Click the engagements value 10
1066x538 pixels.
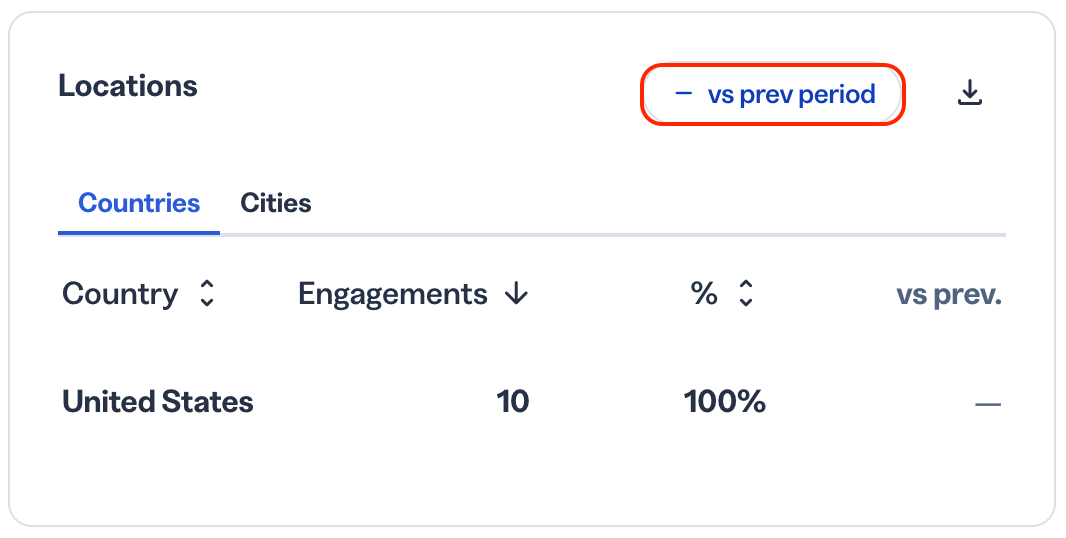pos(513,402)
